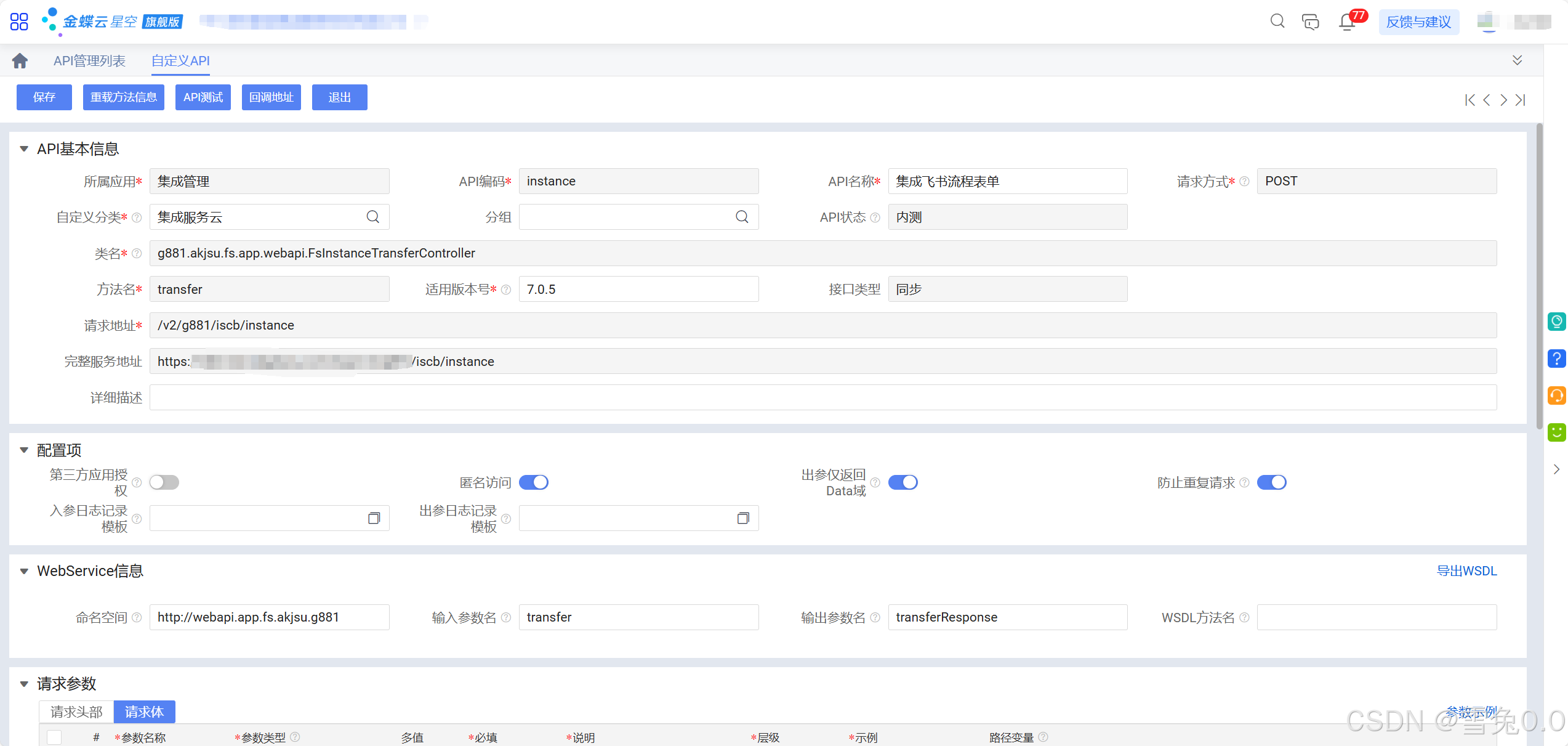Enable the 第三方应用授权 switch
This screenshot has height=746, width=1568.
point(164,482)
